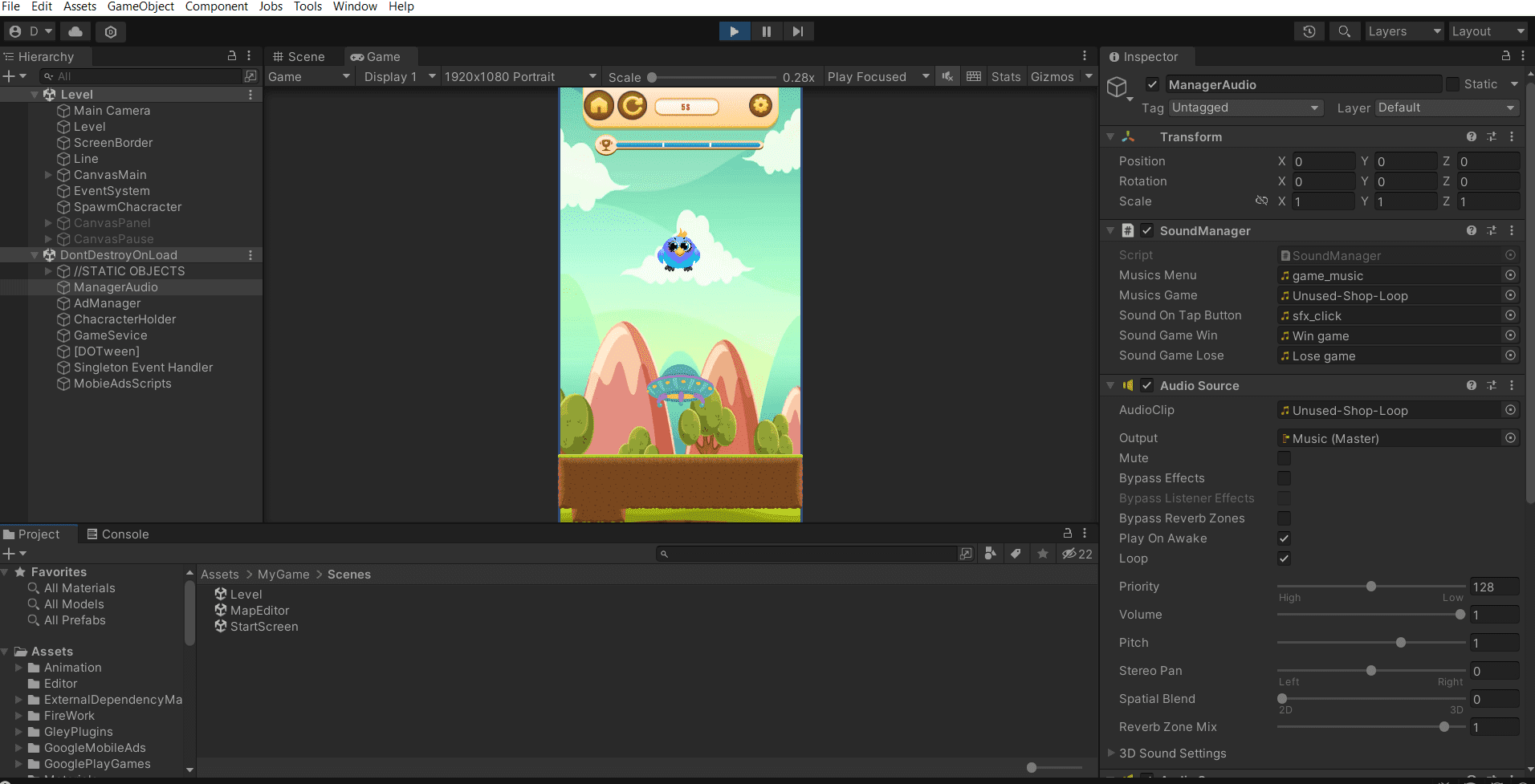1535x784 pixels.
Task: Expand the //STATIC OBJECTS item
Action: pyautogui.click(x=48, y=271)
